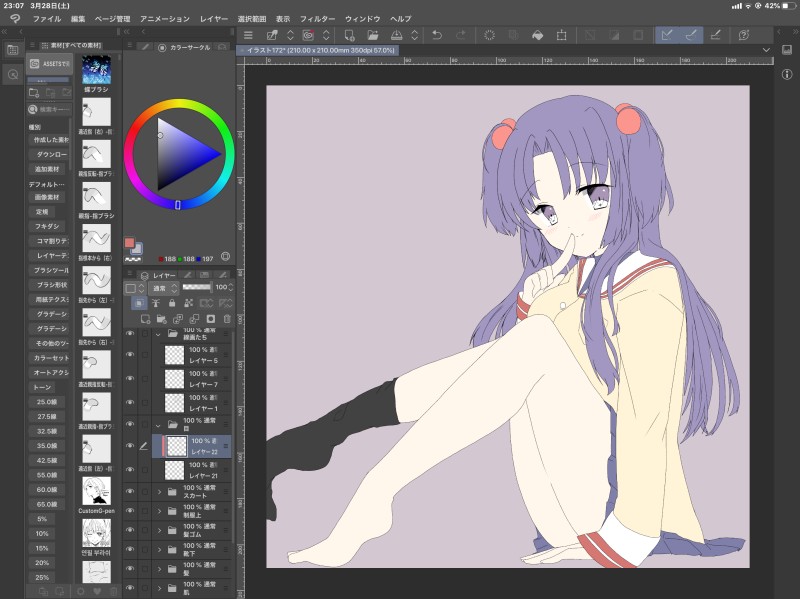Open the layer palette color dropdown
The image size is (800, 599).
tap(135, 288)
